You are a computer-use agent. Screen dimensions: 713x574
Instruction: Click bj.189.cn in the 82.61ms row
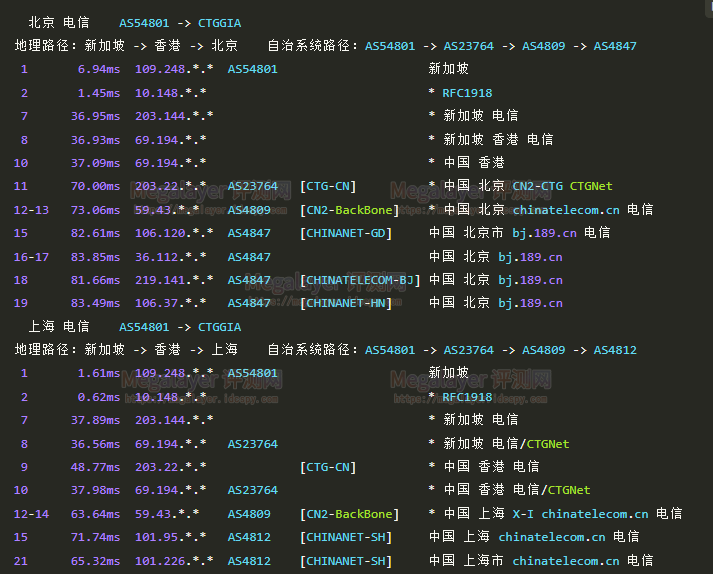click(545, 233)
